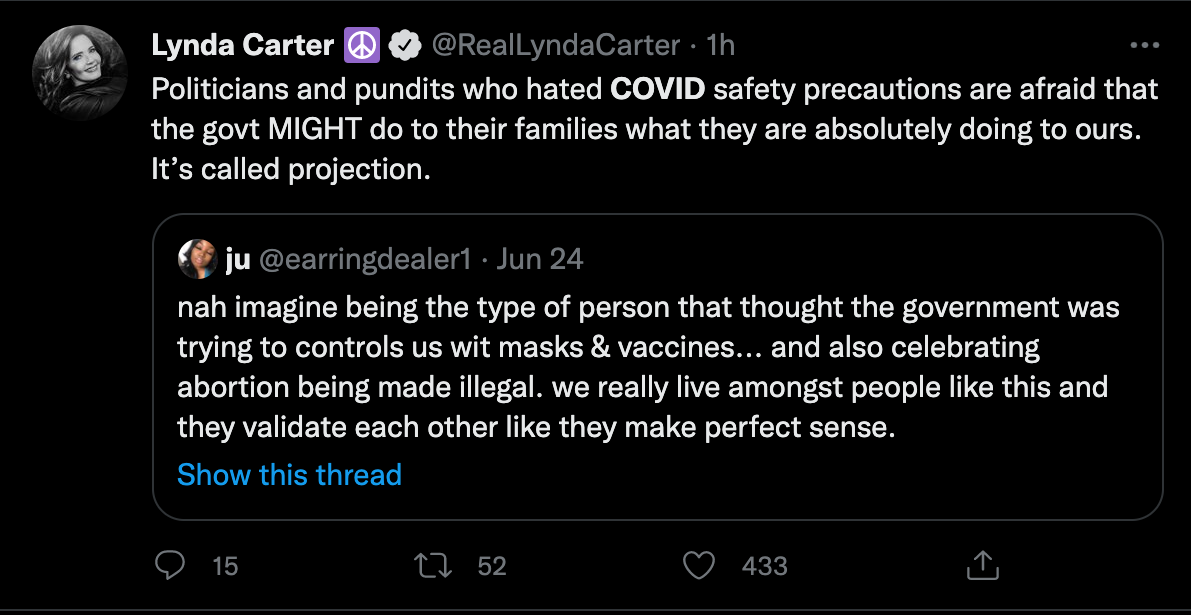Click the 15 replies count

(225, 566)
